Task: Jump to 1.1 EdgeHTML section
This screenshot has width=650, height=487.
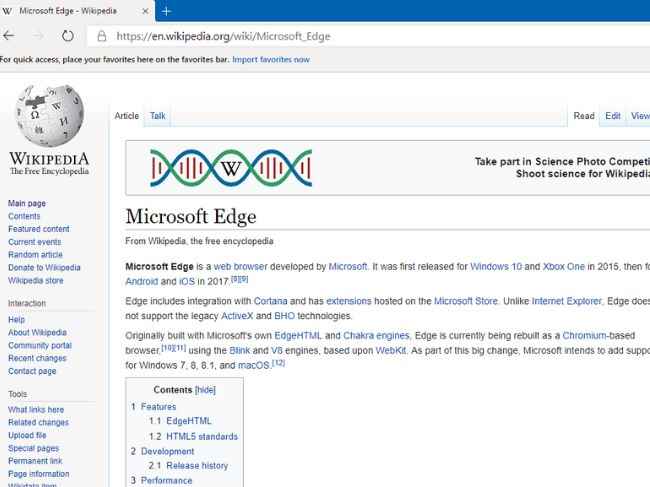Action: (x=180, y=421)
